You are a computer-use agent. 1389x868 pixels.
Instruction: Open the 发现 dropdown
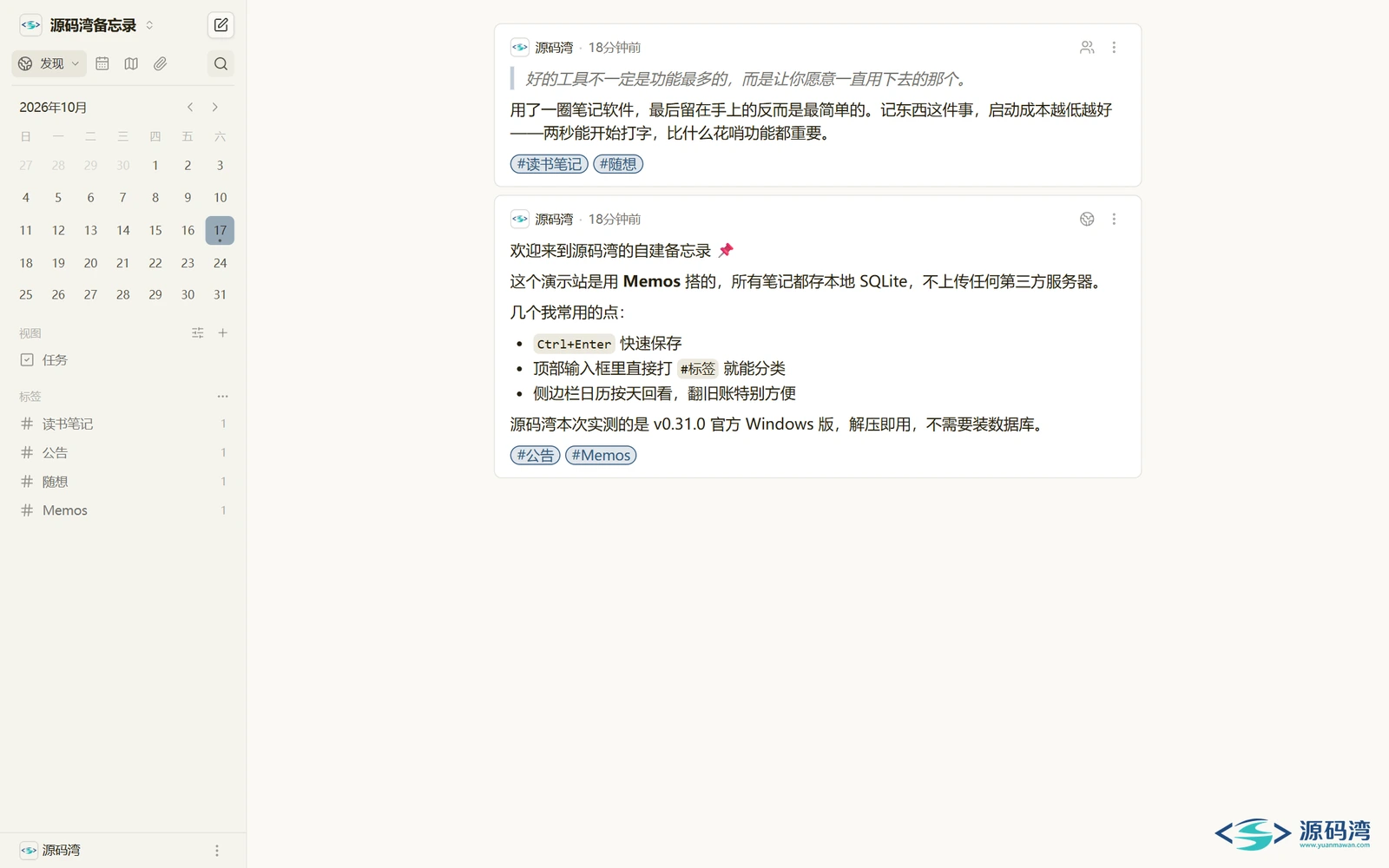49,63
